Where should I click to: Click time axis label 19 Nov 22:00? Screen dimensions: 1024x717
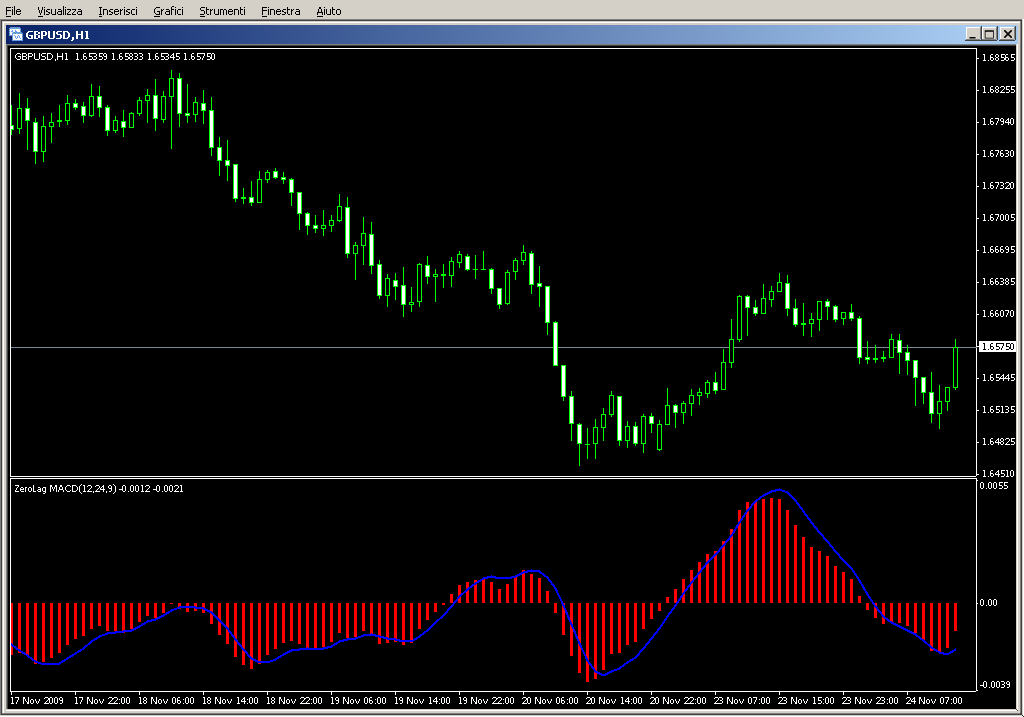tap(487, 701)
